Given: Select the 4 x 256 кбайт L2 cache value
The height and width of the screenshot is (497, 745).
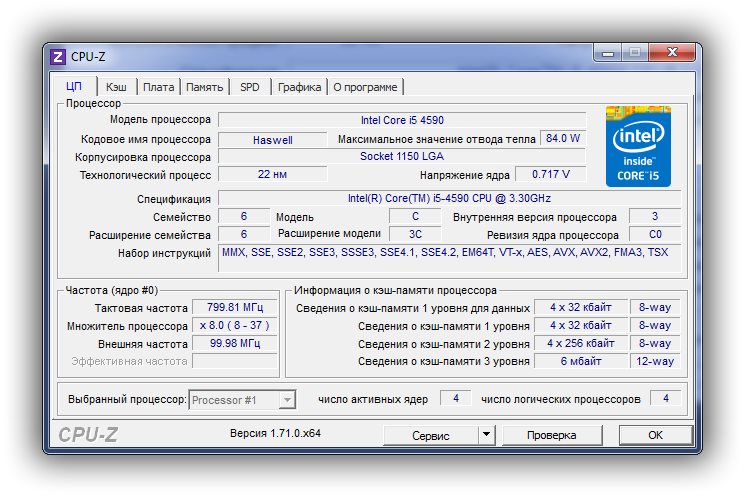Looking at the screenshot, I should click(581, 343).
